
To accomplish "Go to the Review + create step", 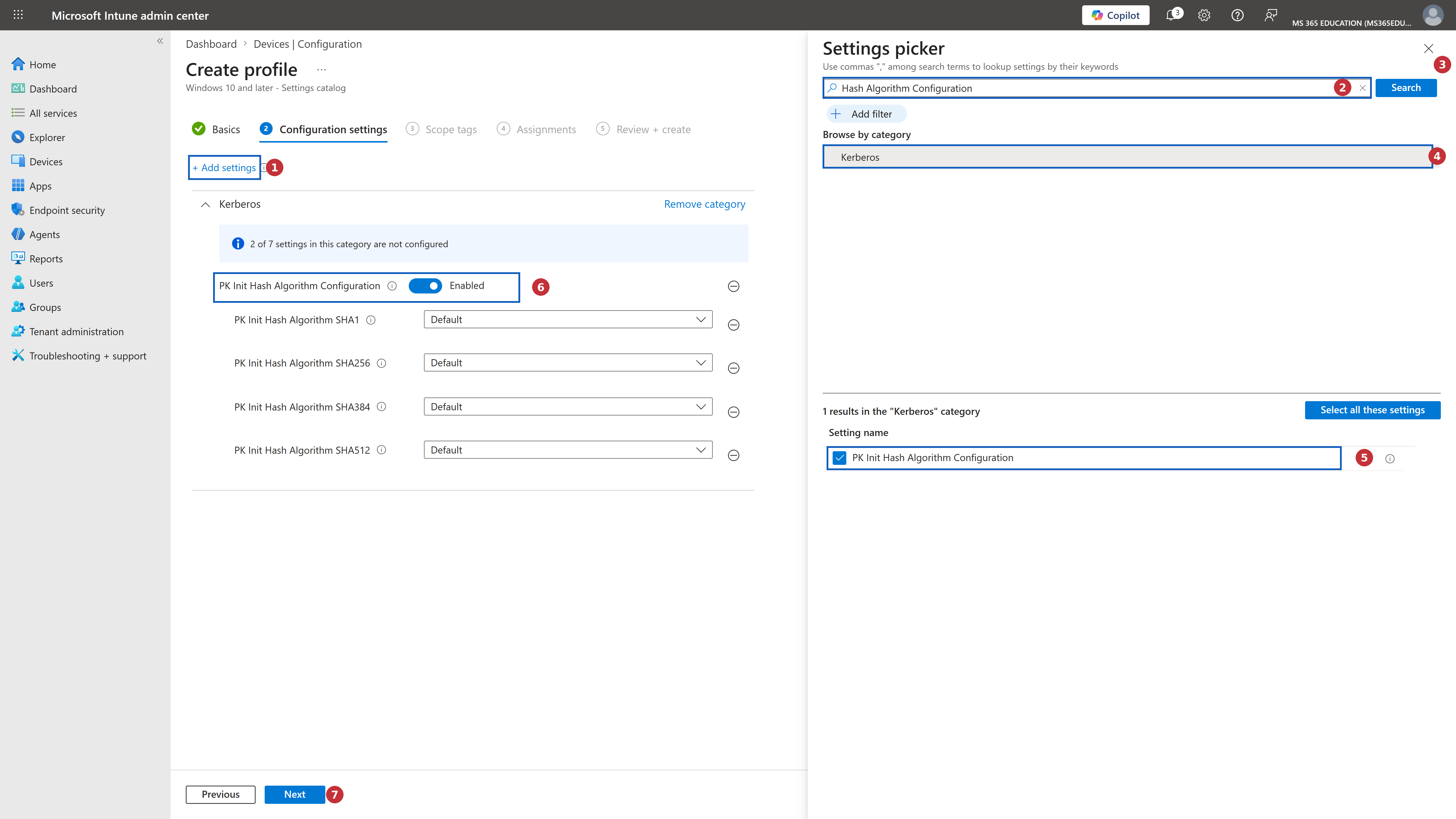I will click(x=643, y=129).
